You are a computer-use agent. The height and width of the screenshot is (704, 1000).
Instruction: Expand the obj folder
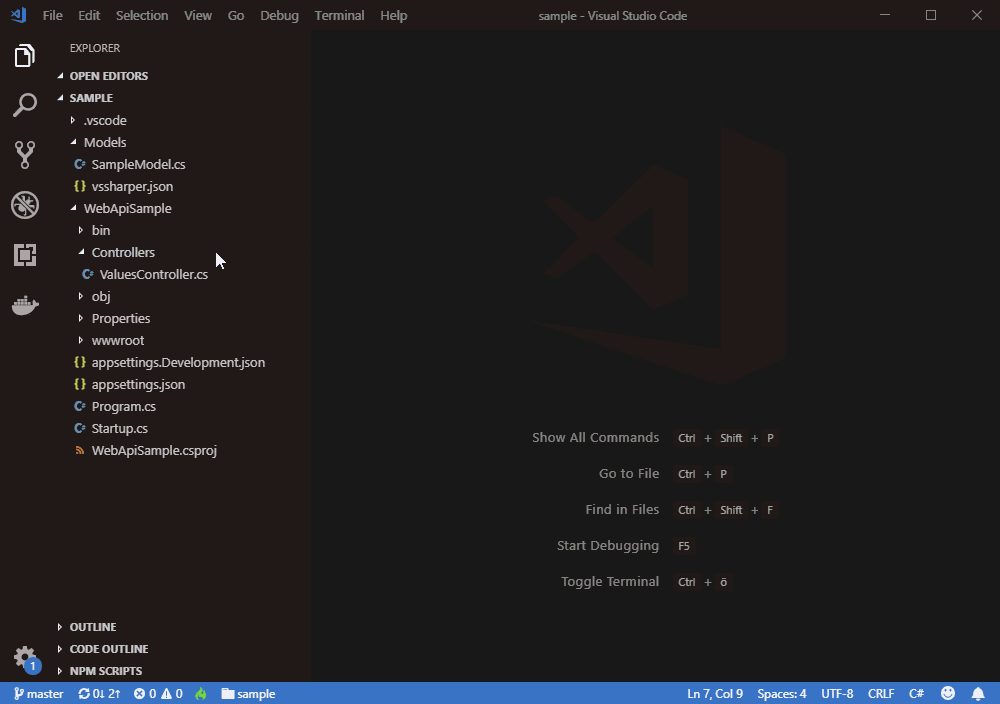tap(80, 296)
